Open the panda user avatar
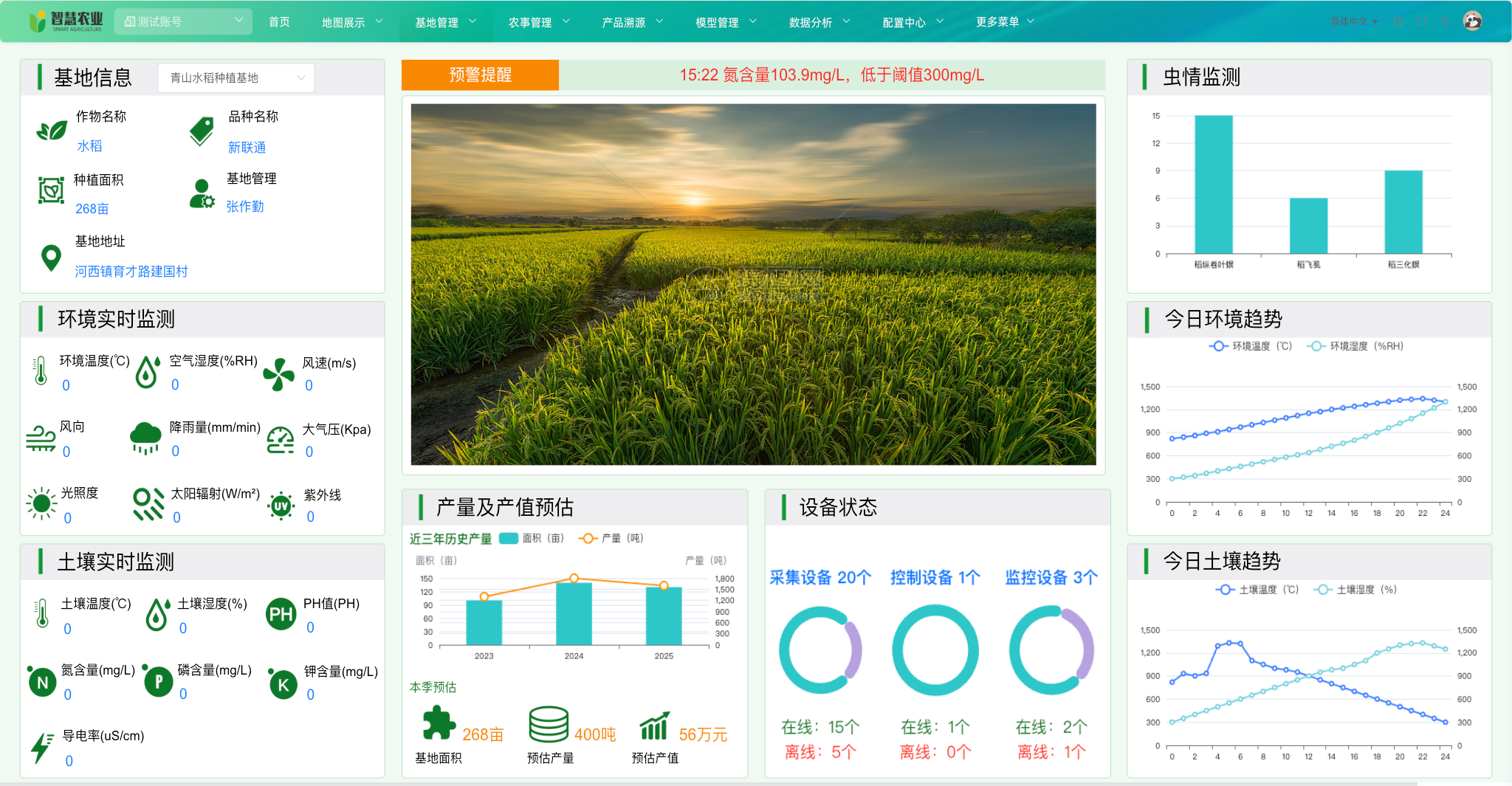The height and width of the screenshot is (786, 1512). point(1472,21)
